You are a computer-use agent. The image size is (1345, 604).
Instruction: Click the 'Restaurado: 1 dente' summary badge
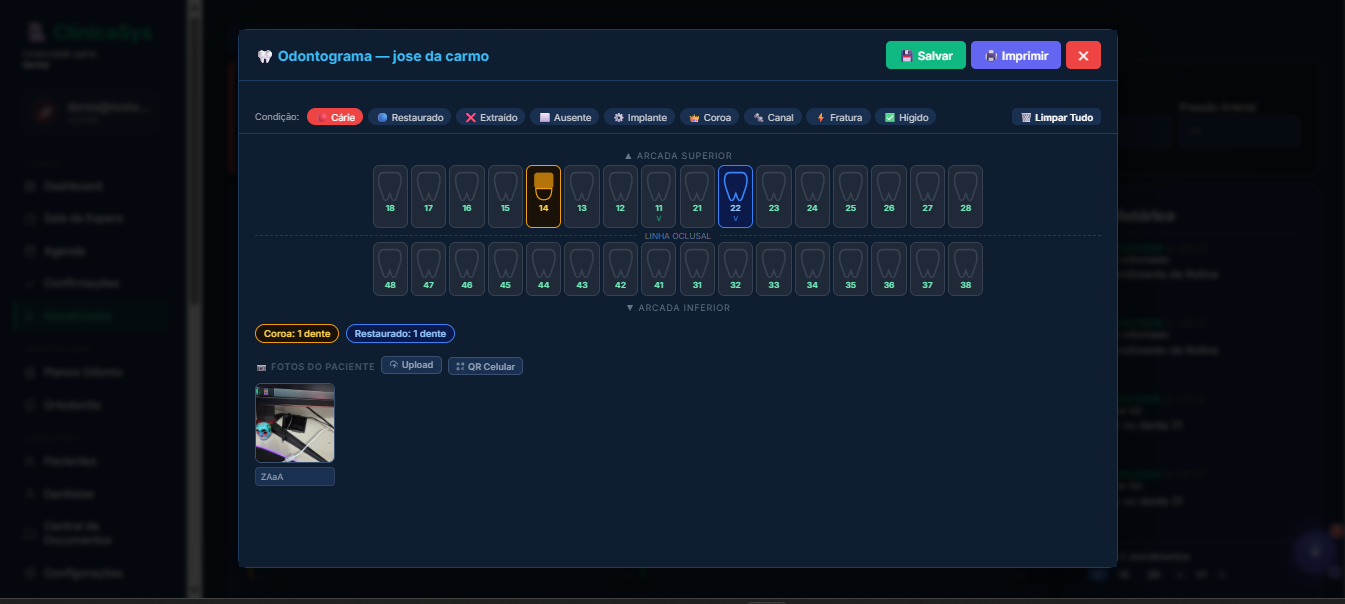(x=401, y=333)
